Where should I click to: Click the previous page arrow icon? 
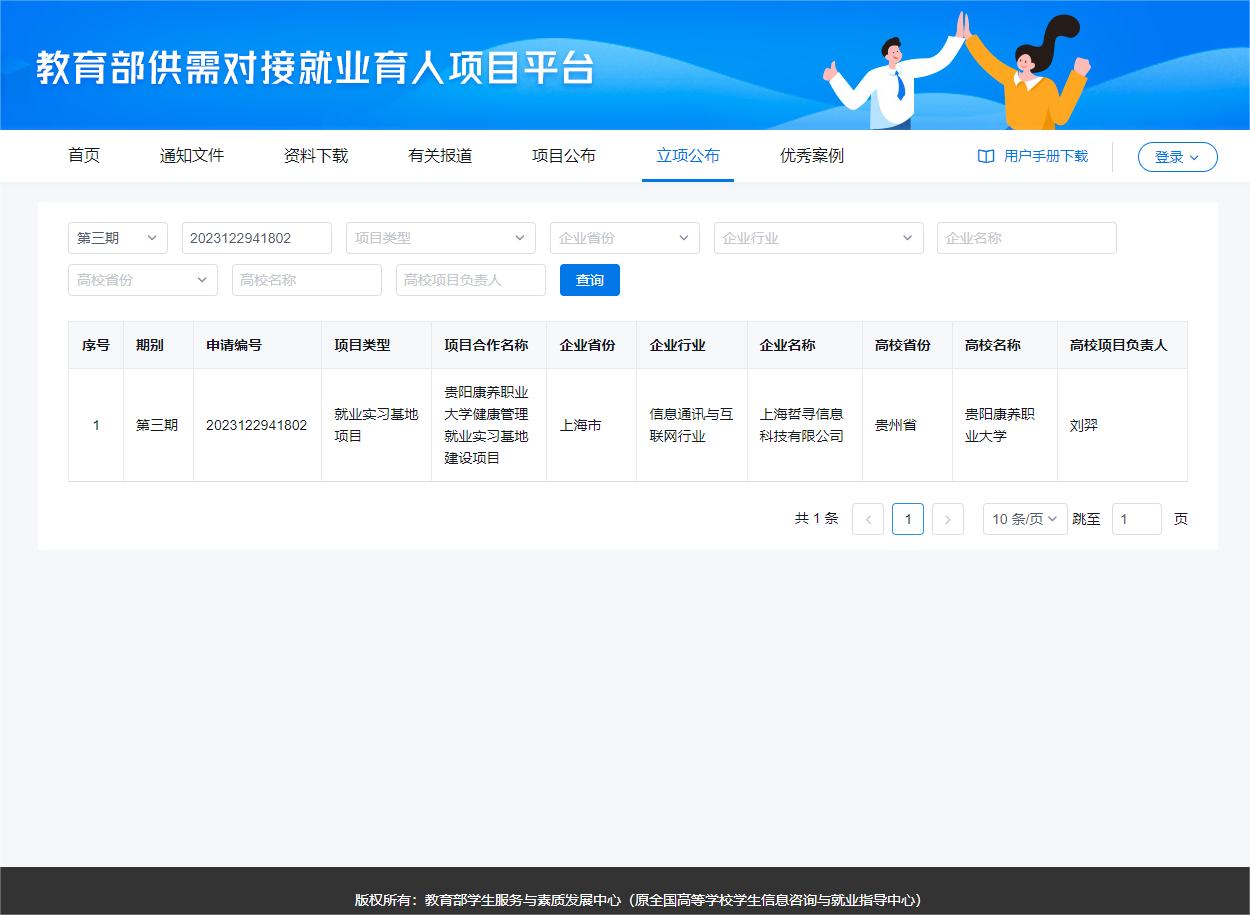coord(867,519)
